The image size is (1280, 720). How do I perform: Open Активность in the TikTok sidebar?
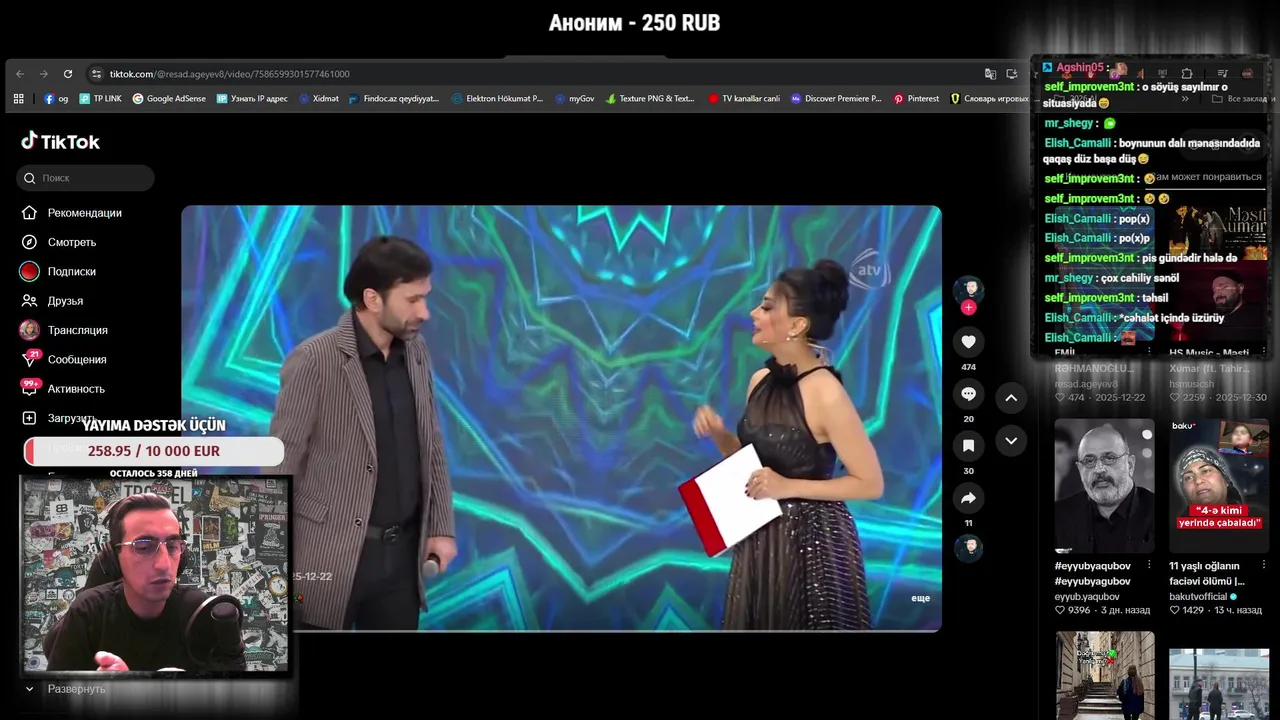[x=62, y=389]
